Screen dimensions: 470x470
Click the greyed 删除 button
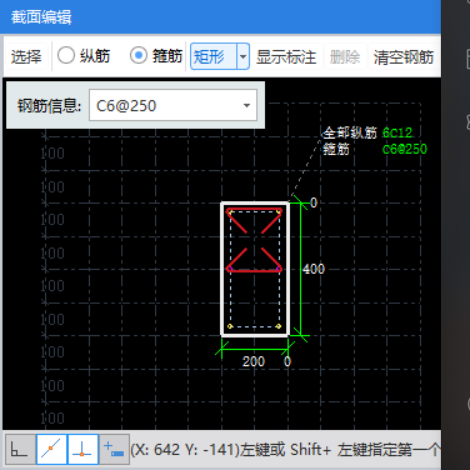(x=345, y=57)
